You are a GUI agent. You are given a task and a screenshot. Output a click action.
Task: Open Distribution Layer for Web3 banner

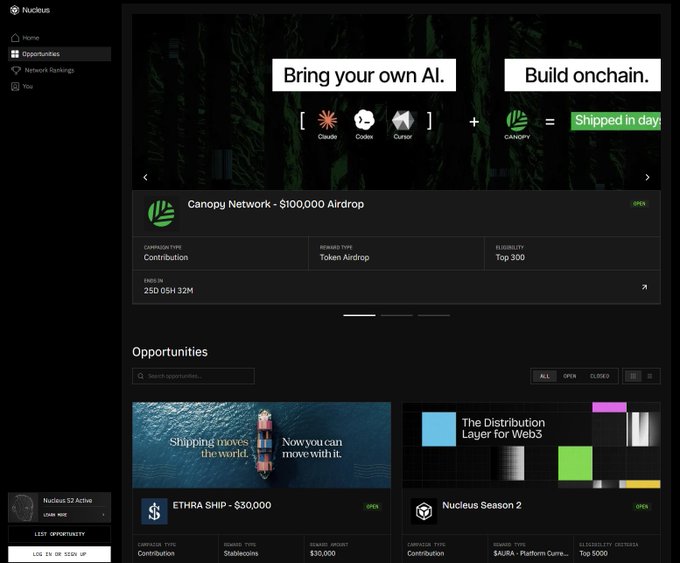[x=531, y=445]
